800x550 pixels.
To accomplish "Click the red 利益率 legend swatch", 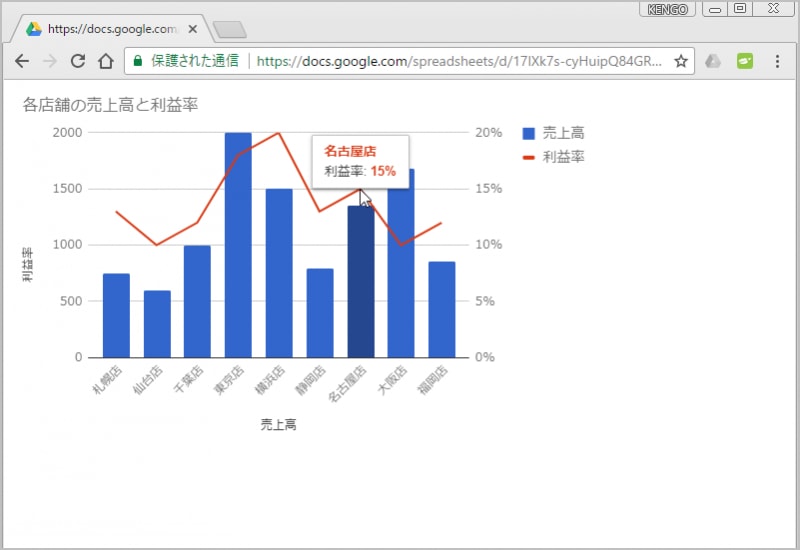I will point(529,158).
